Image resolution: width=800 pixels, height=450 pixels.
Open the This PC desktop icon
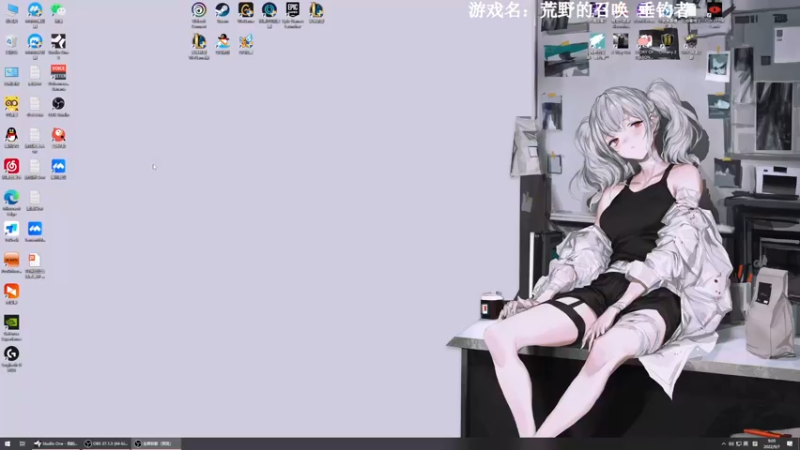(x=12, y=12)
